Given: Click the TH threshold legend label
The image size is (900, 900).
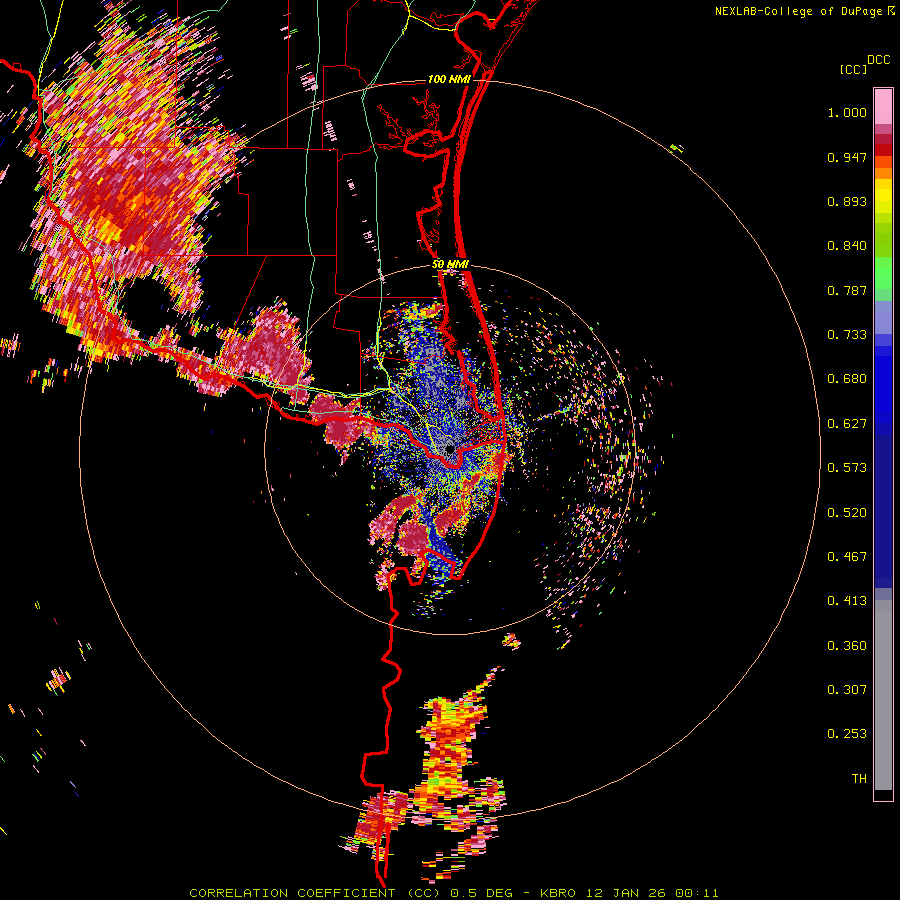Looking at the screenshot, I should [x=859, y=779].
